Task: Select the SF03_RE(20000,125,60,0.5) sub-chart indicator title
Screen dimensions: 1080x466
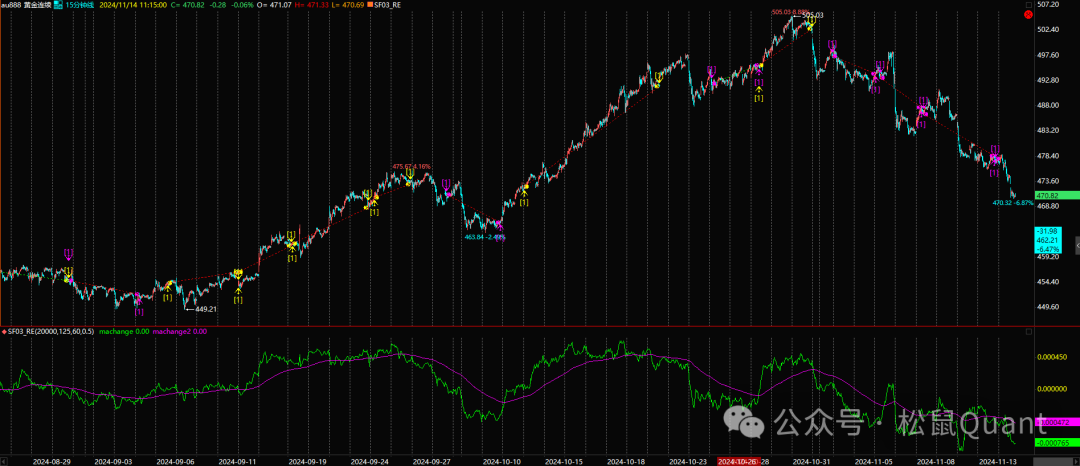Action: (50, 331)
